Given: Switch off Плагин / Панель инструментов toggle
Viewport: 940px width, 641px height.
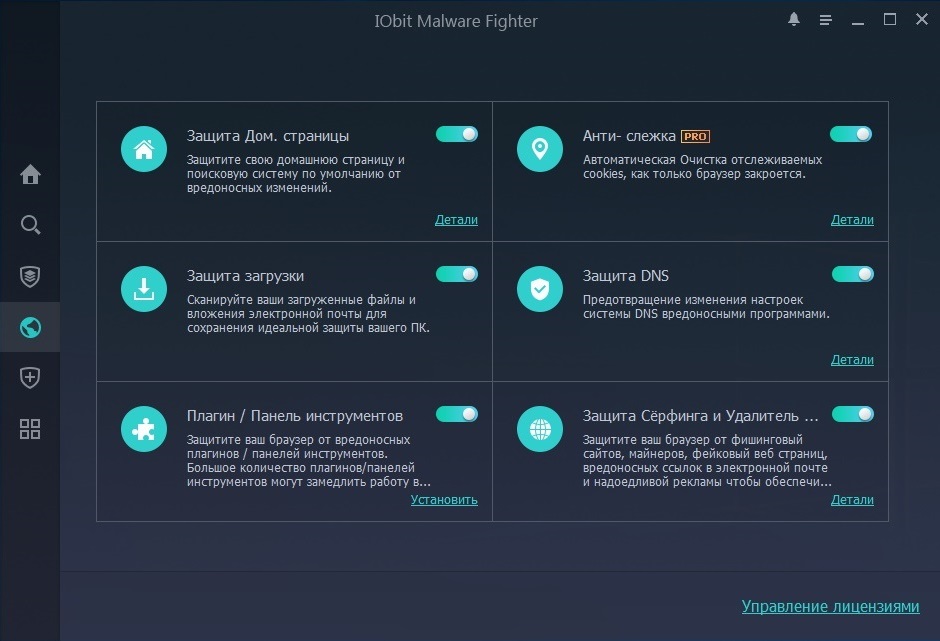Looking at the screenshot, I should (x=456, y=414).
